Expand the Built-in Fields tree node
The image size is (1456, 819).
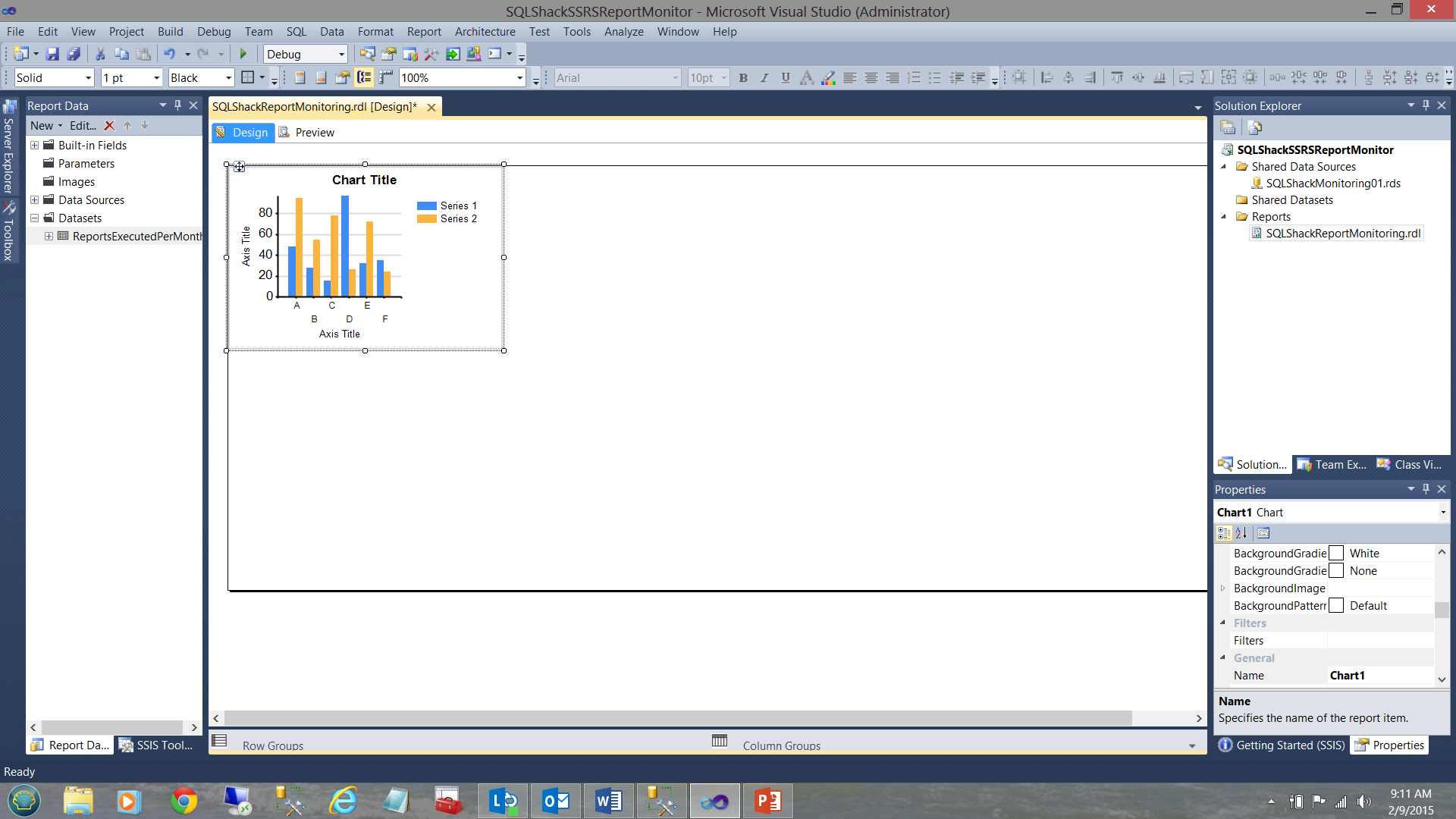coord(34,145)
